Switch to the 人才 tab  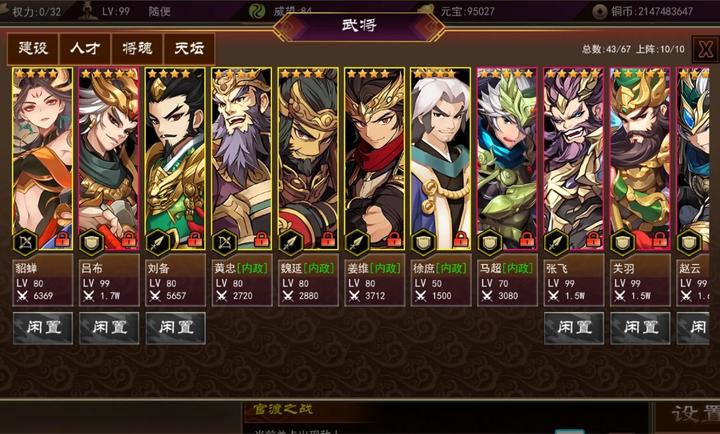coord(85,48)
